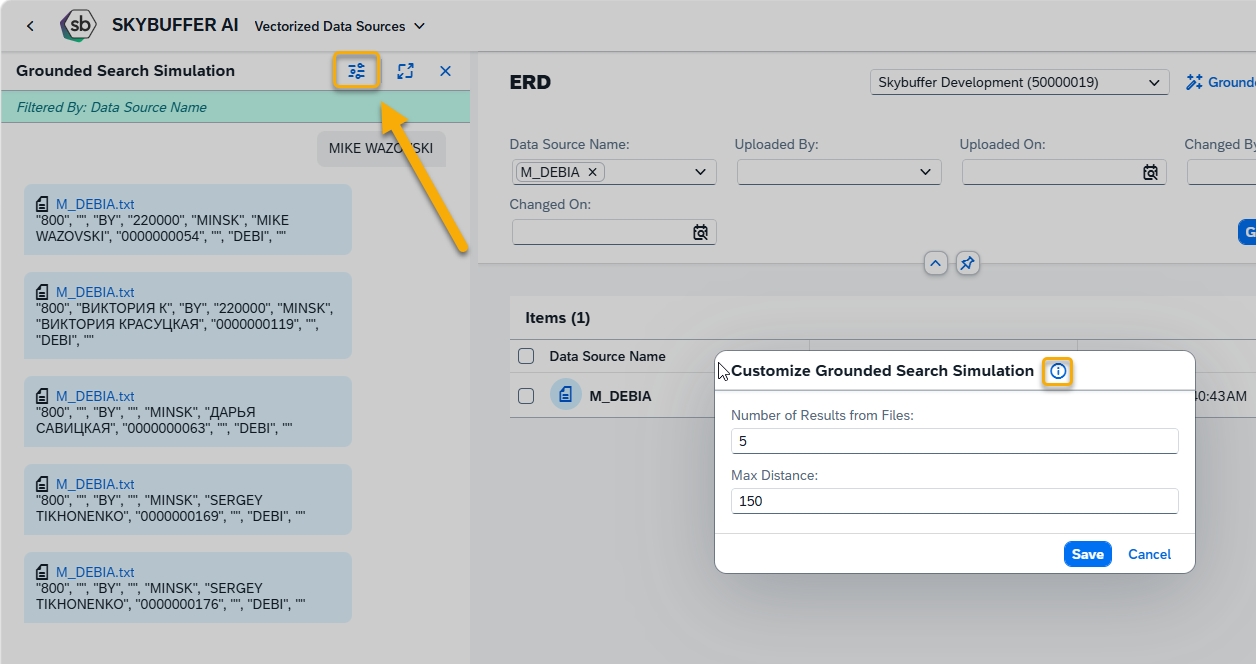The image size is (1256, 664).
Task: Pin the filter header bar
Action: (x=967, y=263)
